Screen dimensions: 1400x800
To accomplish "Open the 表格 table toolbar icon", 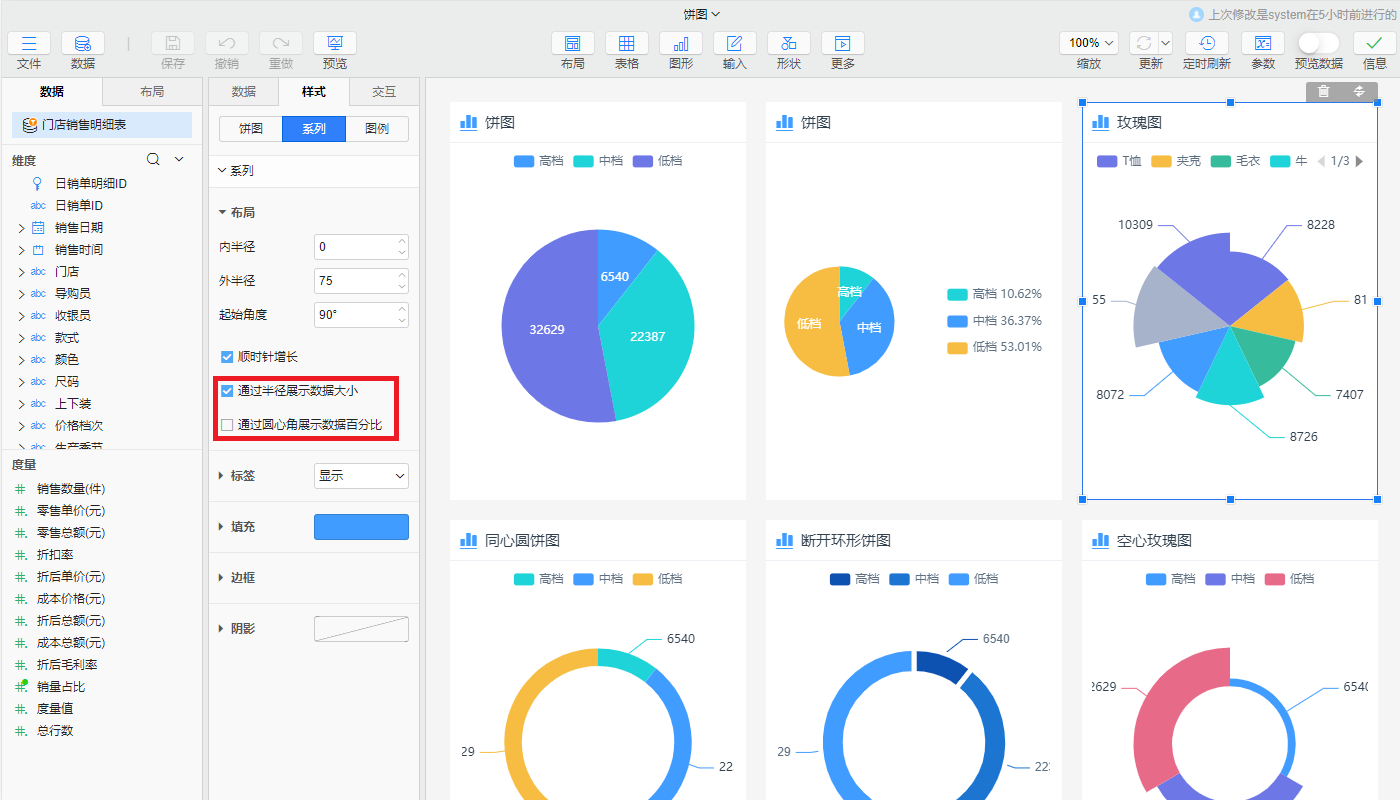I will (x=627, y=43).
